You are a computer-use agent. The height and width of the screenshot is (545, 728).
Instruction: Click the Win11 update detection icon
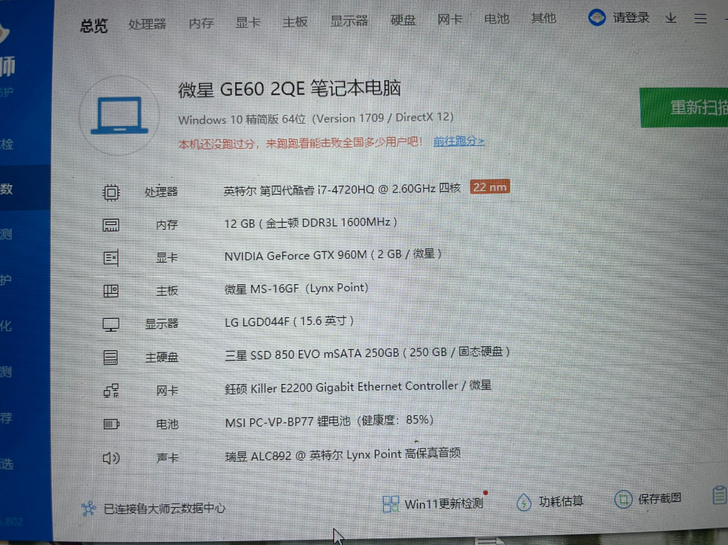[390, 504]
